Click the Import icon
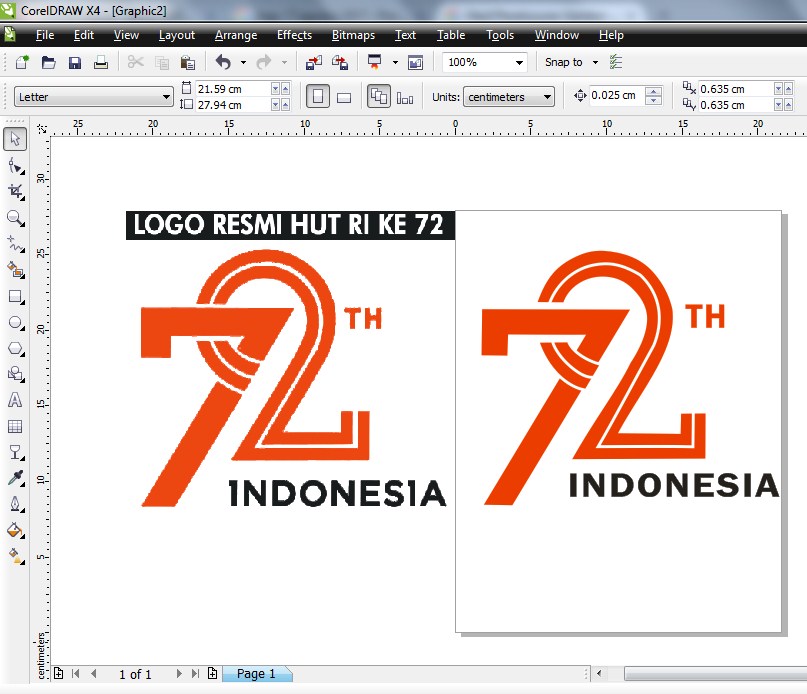The width and height of the screenshot is (807, 694). tap(313, 63)
